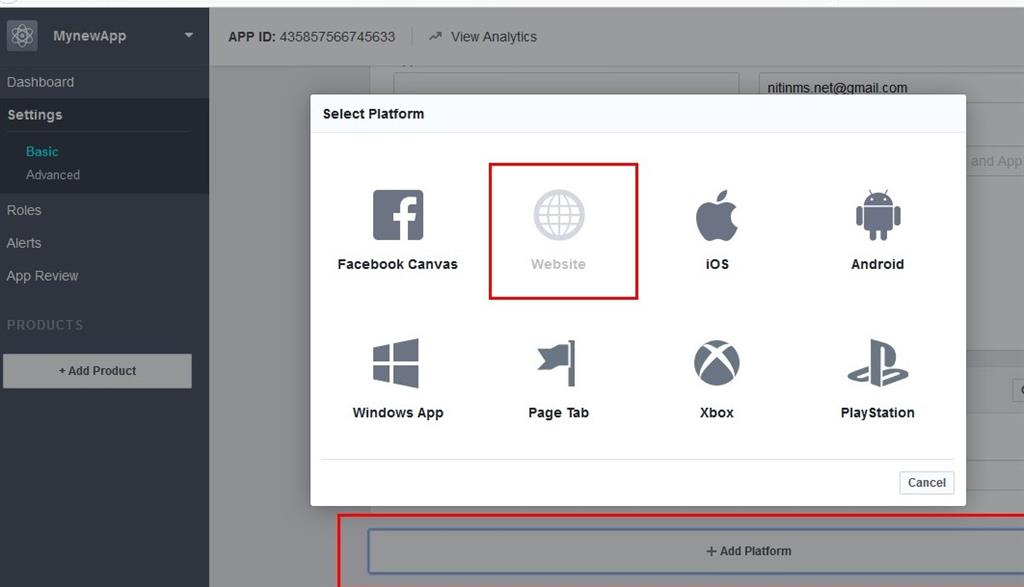Select the Facebook Canvas platform icon

click(398, 215)
